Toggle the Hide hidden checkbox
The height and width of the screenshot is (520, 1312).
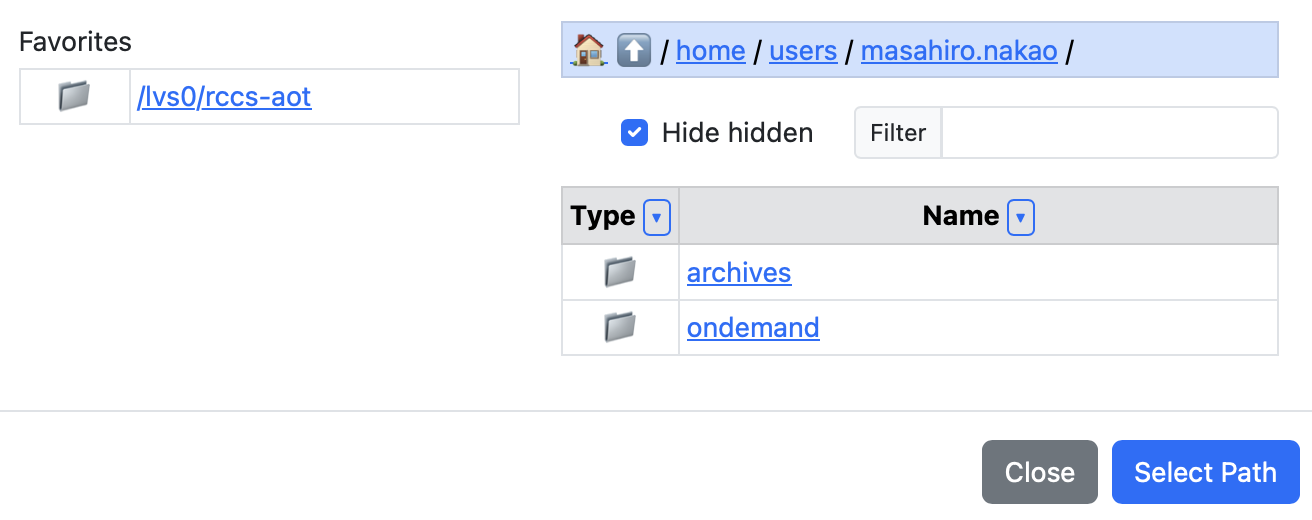(x=635, y=133)
